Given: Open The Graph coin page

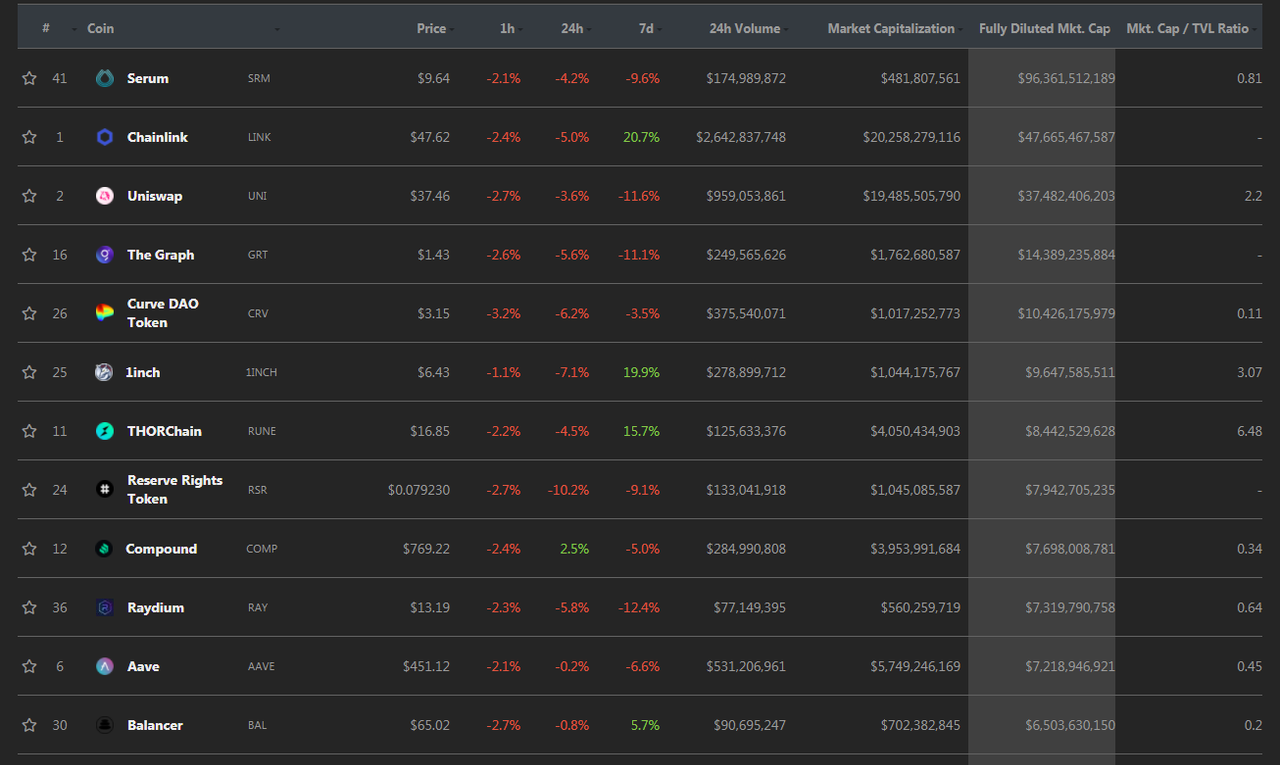Looking at the screenshot, I should (161, 255).
